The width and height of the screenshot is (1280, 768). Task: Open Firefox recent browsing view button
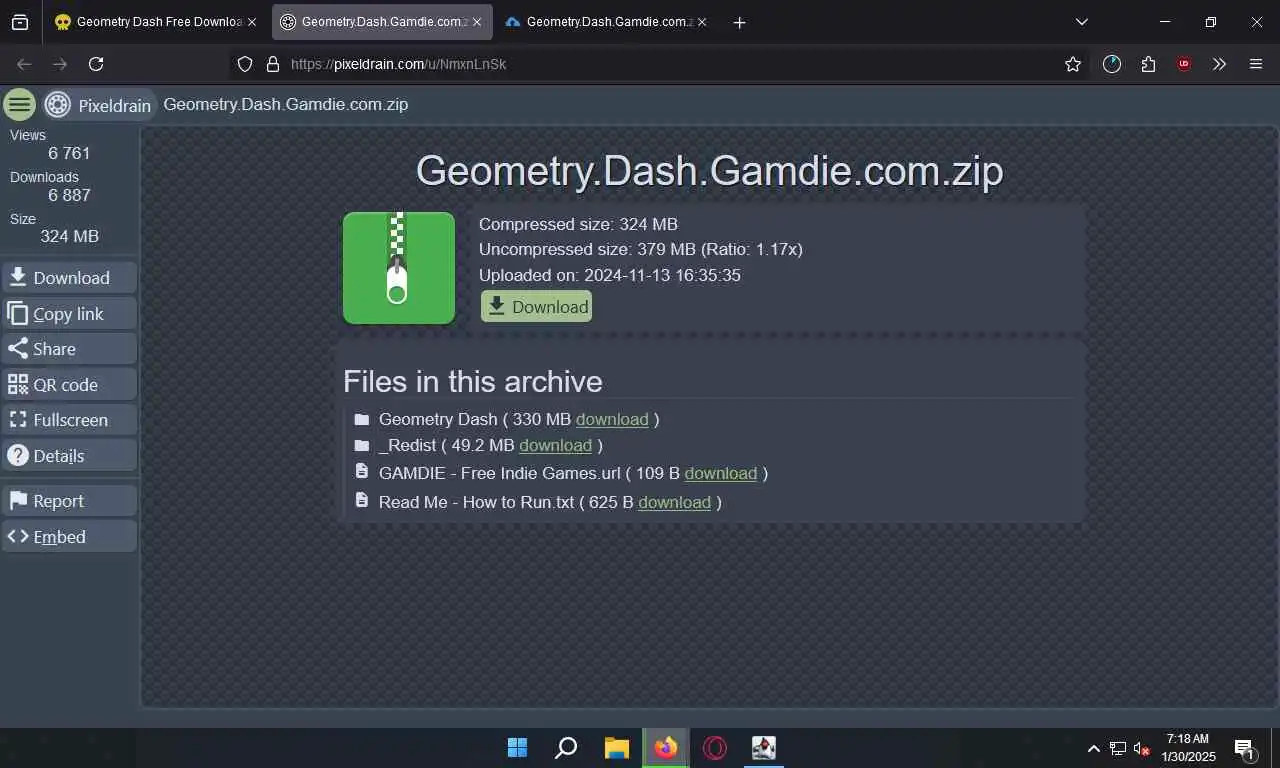(20, 22)
